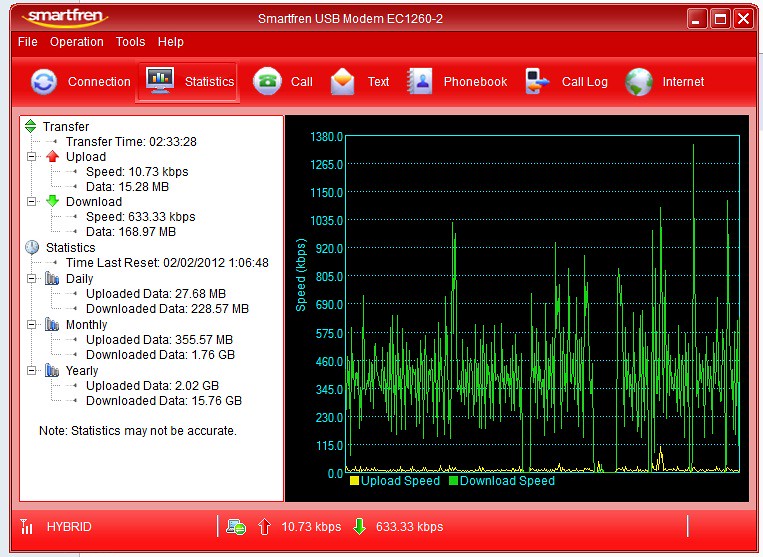Click the green Download Speed legend swatch
The image size is (763, 557).
(x=453, y=481)
